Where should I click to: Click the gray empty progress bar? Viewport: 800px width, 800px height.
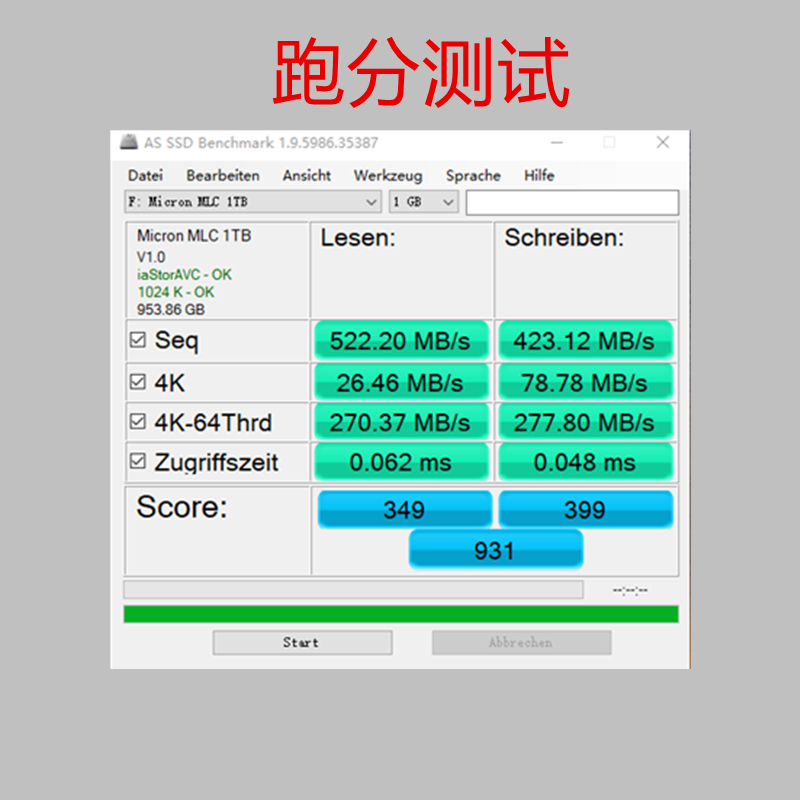tap(353, 589)
